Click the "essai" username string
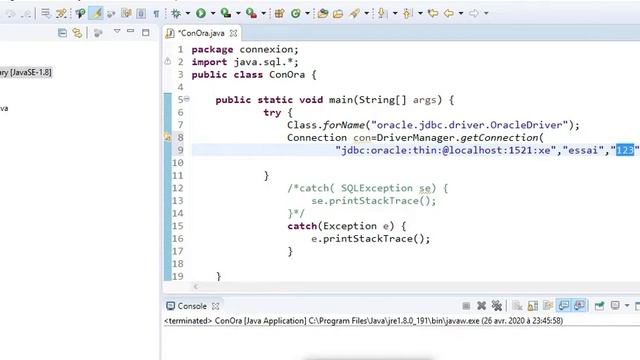 tap(583, 150)
